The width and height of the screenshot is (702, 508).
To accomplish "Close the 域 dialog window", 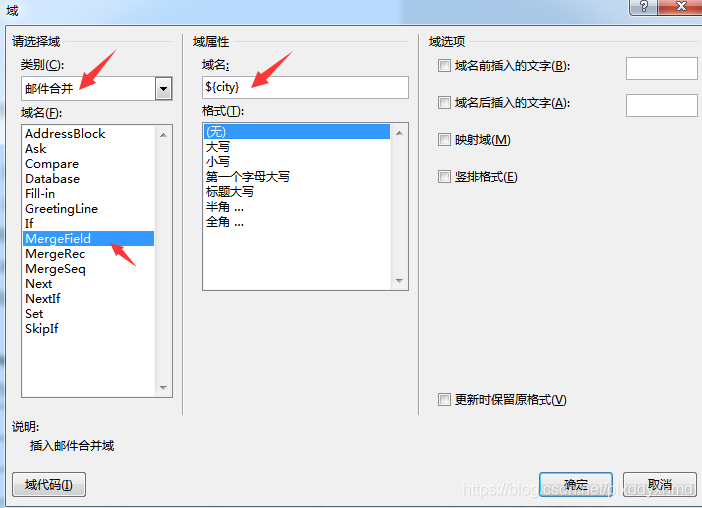I will pyautogui.click(x=680, y=7).
